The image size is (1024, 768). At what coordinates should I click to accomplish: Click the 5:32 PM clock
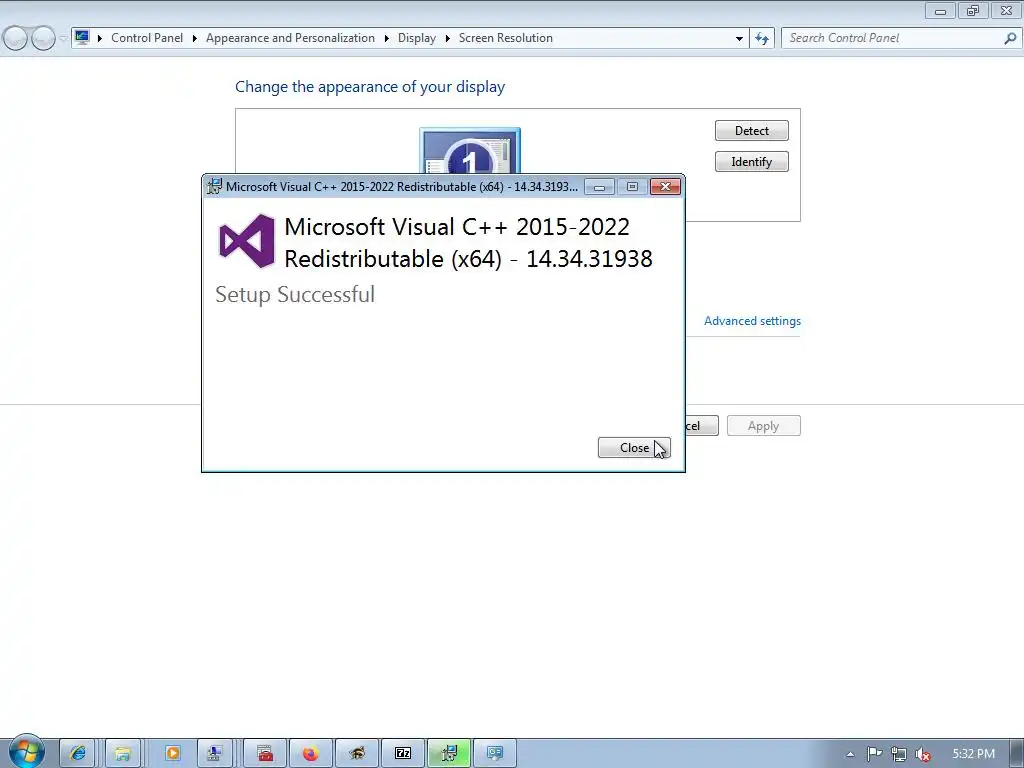coord(973,754)
